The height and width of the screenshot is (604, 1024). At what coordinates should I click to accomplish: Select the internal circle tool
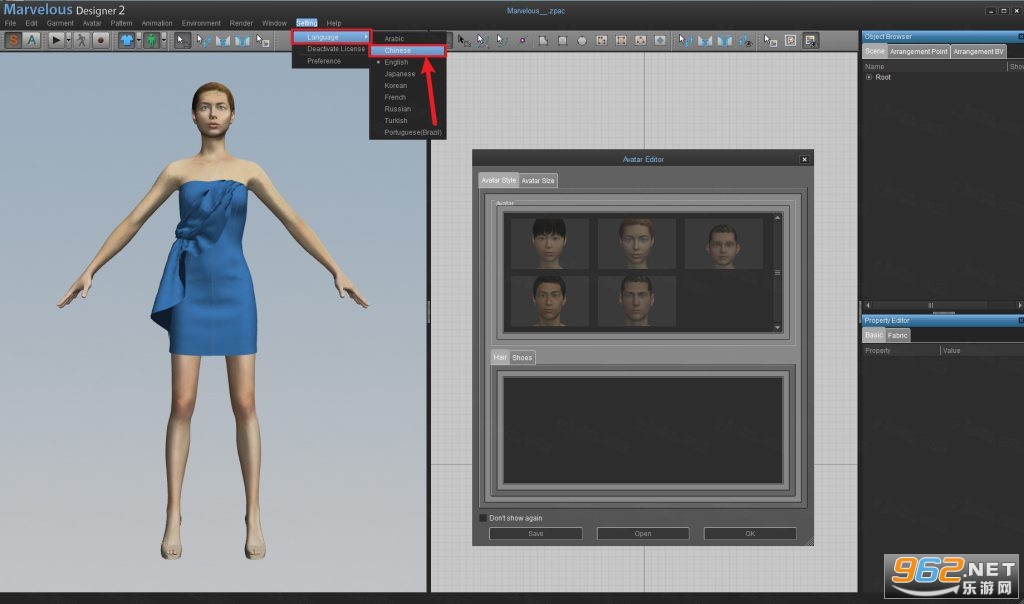coord(641,40)
